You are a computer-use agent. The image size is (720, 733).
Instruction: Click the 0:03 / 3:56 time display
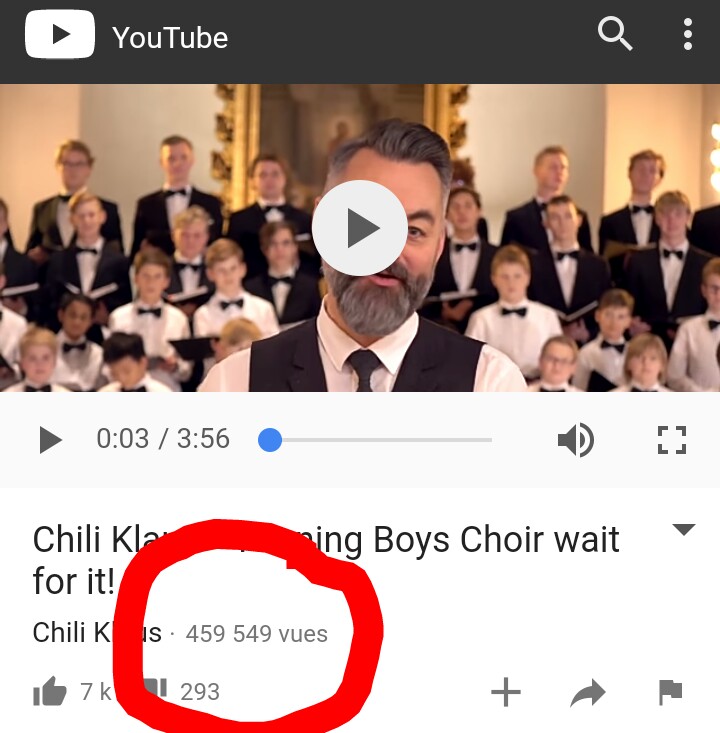[163, 438]
